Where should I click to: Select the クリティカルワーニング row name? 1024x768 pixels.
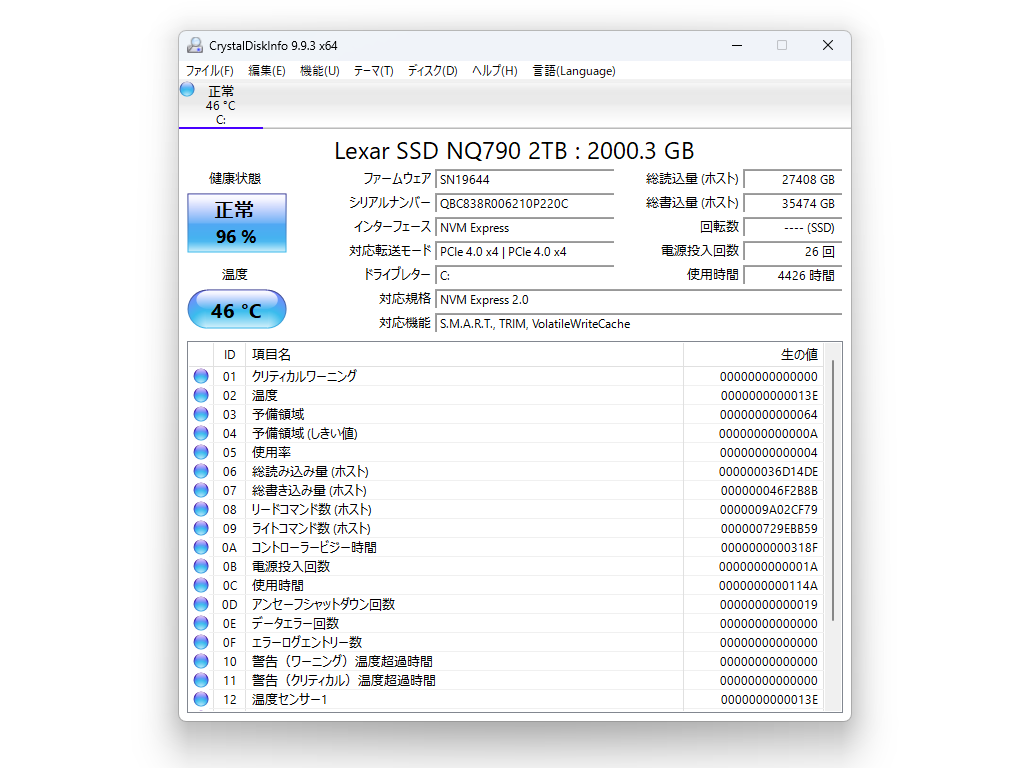coord(304,376)
